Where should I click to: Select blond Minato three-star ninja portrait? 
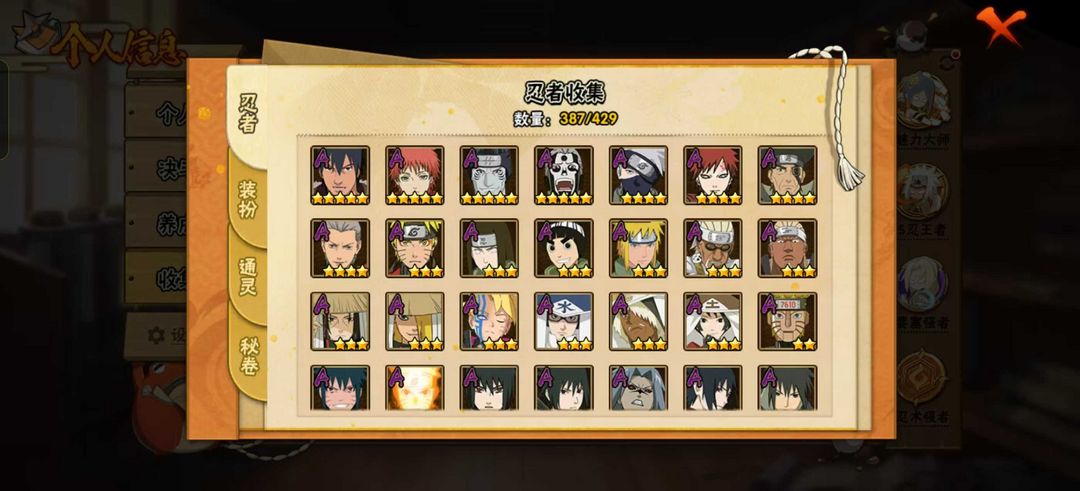coord(638,248)
